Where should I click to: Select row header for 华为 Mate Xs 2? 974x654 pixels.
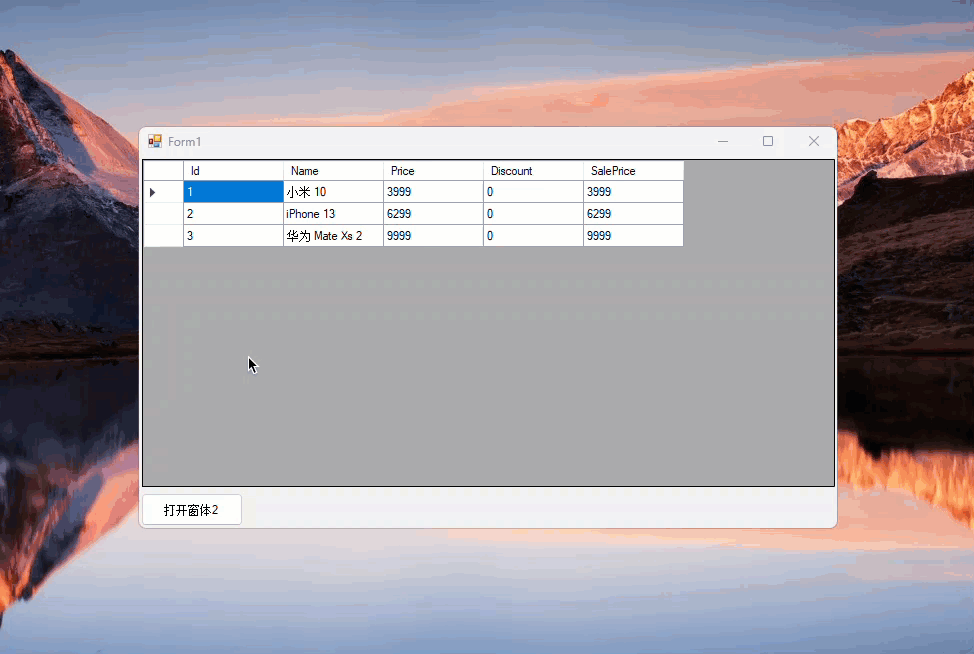coord(163,236)
